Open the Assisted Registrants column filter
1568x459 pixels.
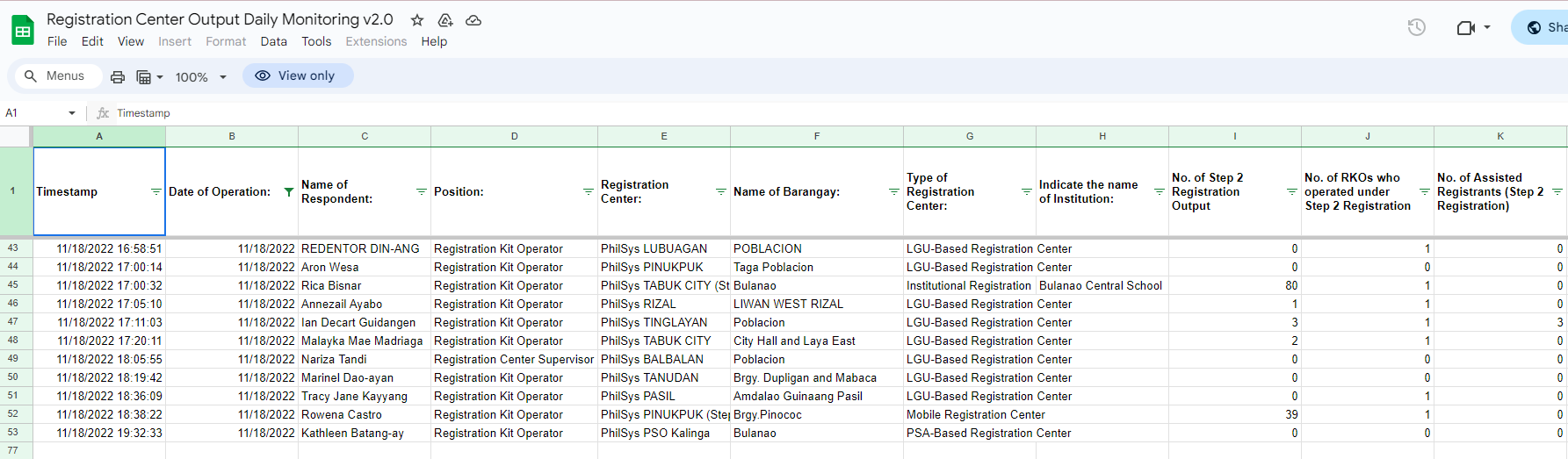click(1557, 191)
